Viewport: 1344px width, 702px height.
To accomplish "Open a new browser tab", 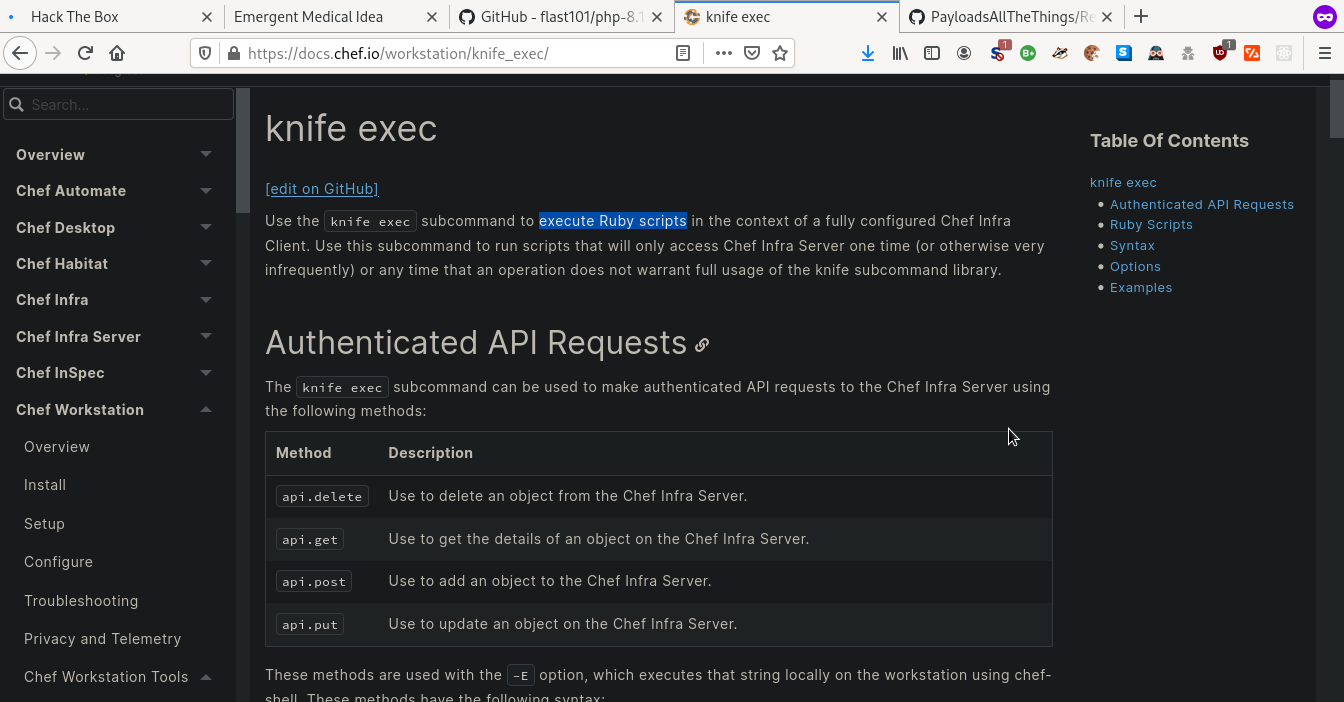I will point(1141,16).
